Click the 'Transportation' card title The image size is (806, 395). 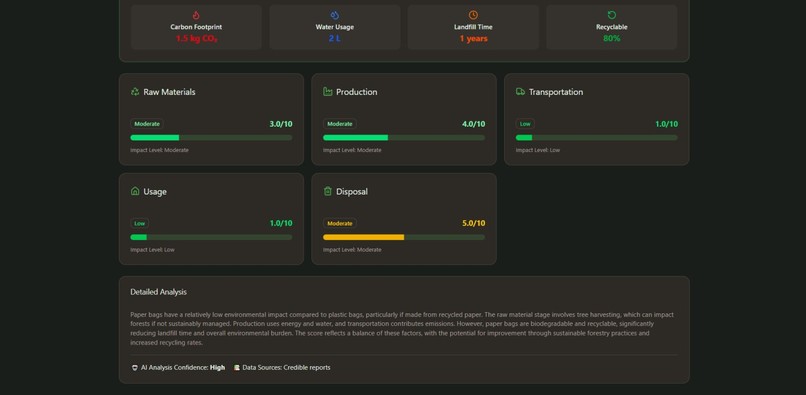[x=556, y=92]
